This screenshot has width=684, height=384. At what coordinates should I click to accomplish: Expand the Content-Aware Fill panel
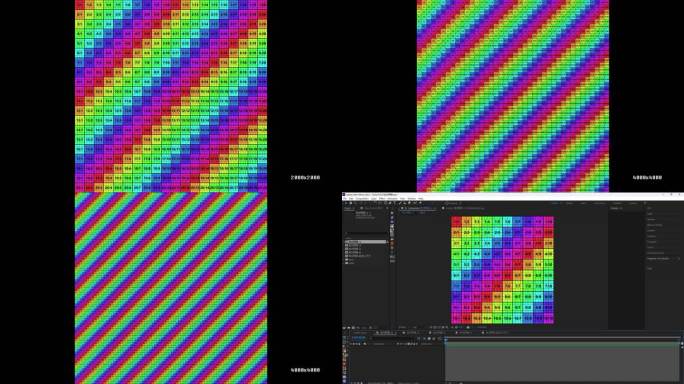coord(656,253)
